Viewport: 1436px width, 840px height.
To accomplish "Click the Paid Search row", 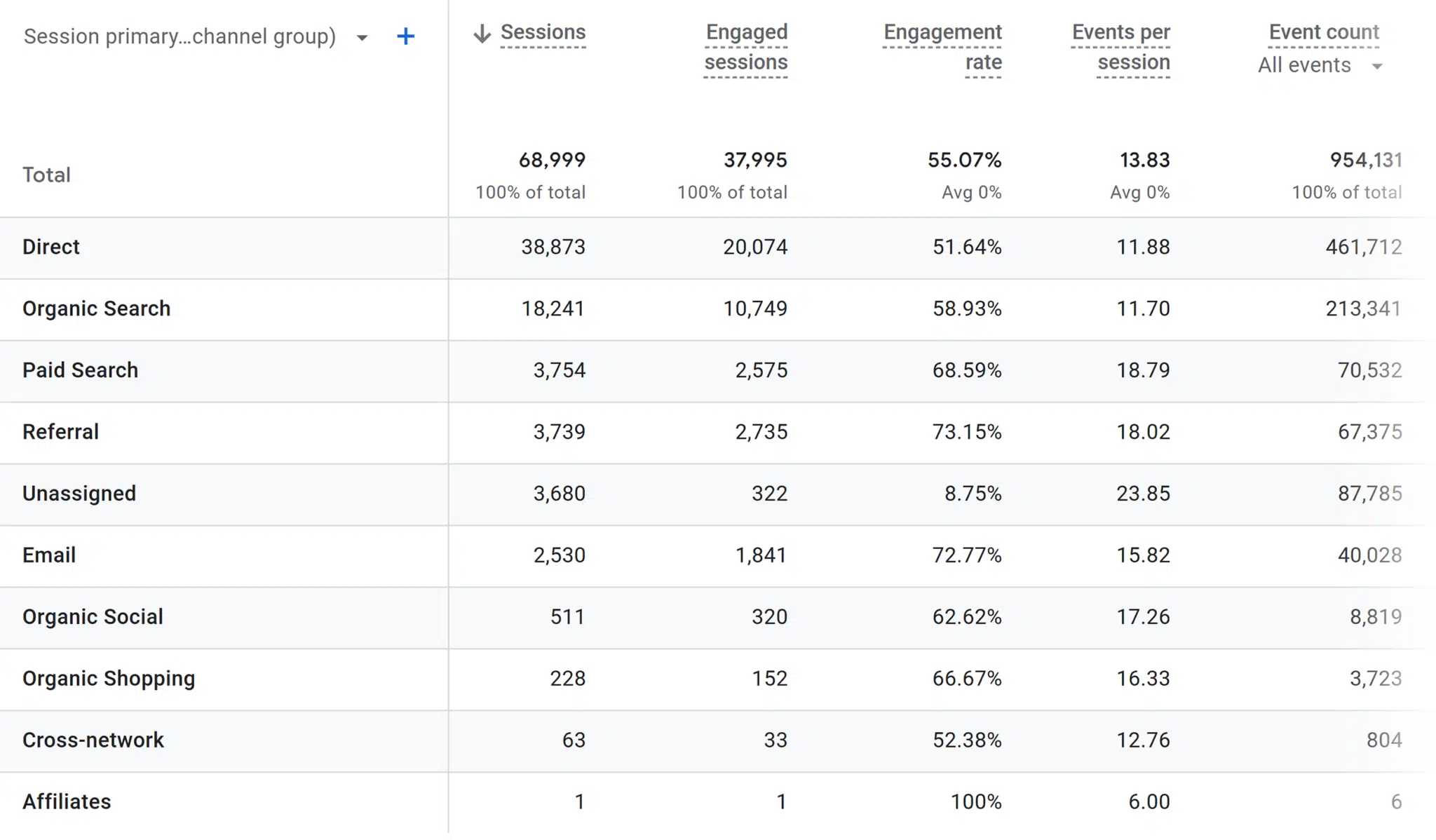I will 80,370.
